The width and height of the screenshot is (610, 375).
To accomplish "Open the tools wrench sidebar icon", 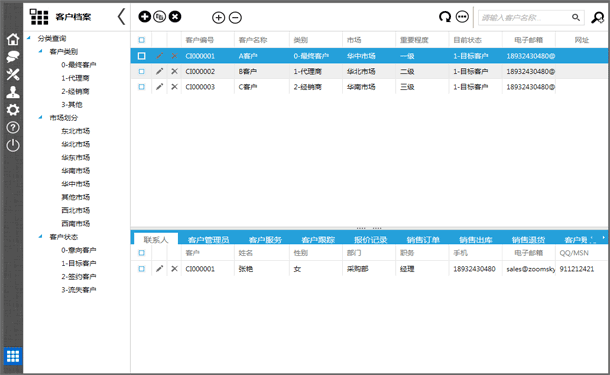I will 13,74.
